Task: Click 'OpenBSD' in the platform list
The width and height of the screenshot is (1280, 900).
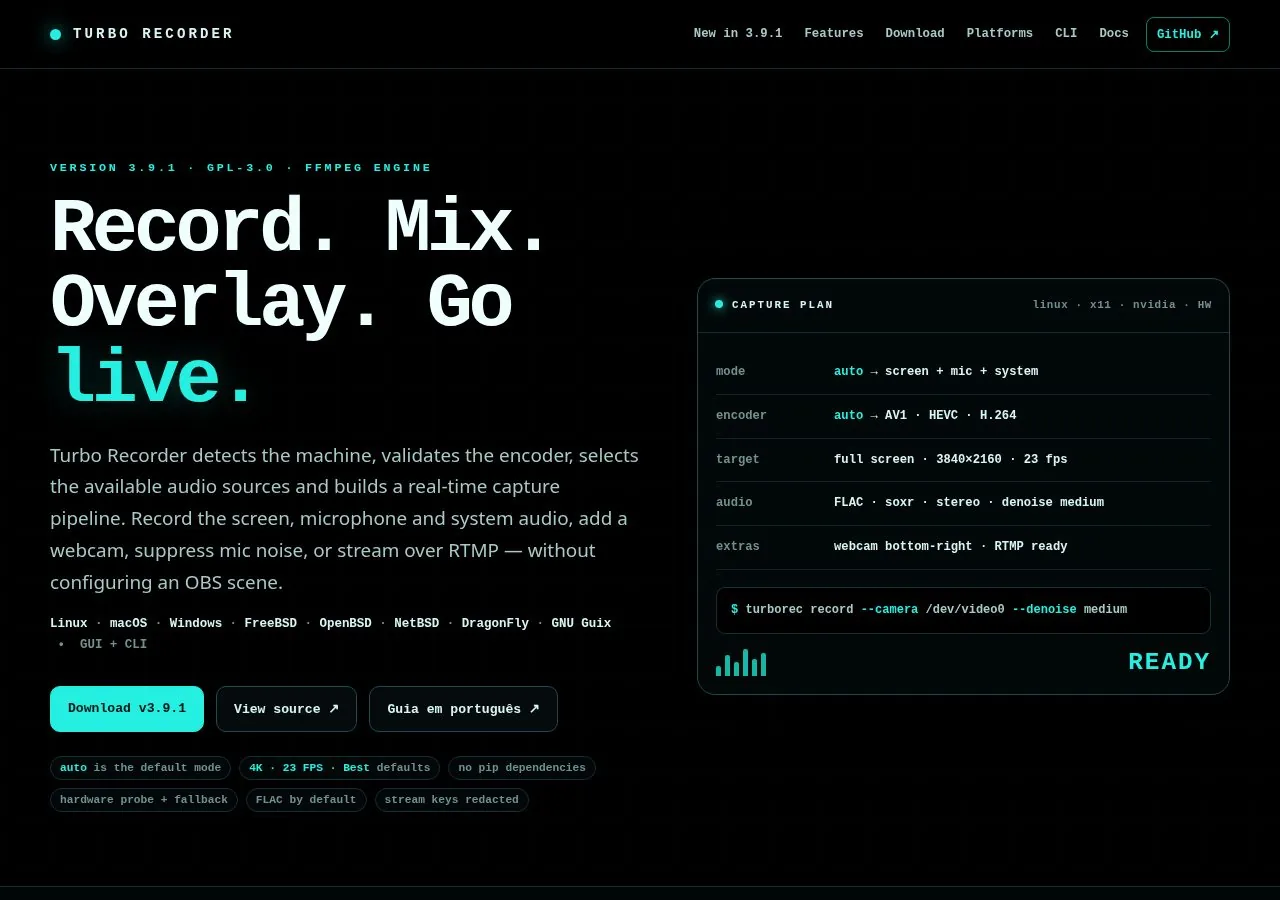Action: 346,624
